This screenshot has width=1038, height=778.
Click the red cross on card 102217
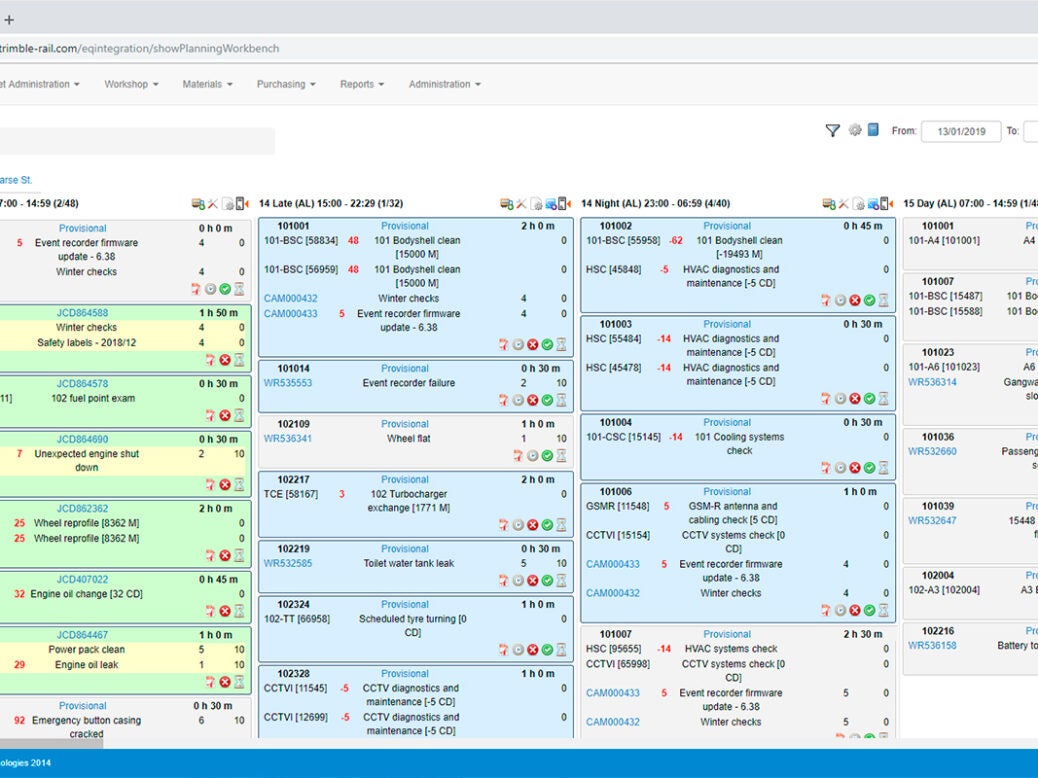(533, 525)
